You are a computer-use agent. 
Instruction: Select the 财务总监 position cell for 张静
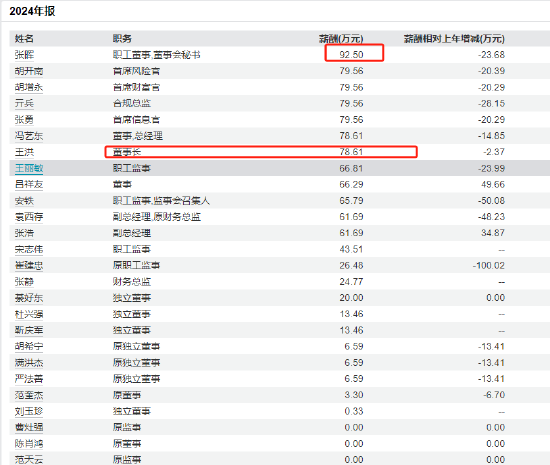[132, 282]
